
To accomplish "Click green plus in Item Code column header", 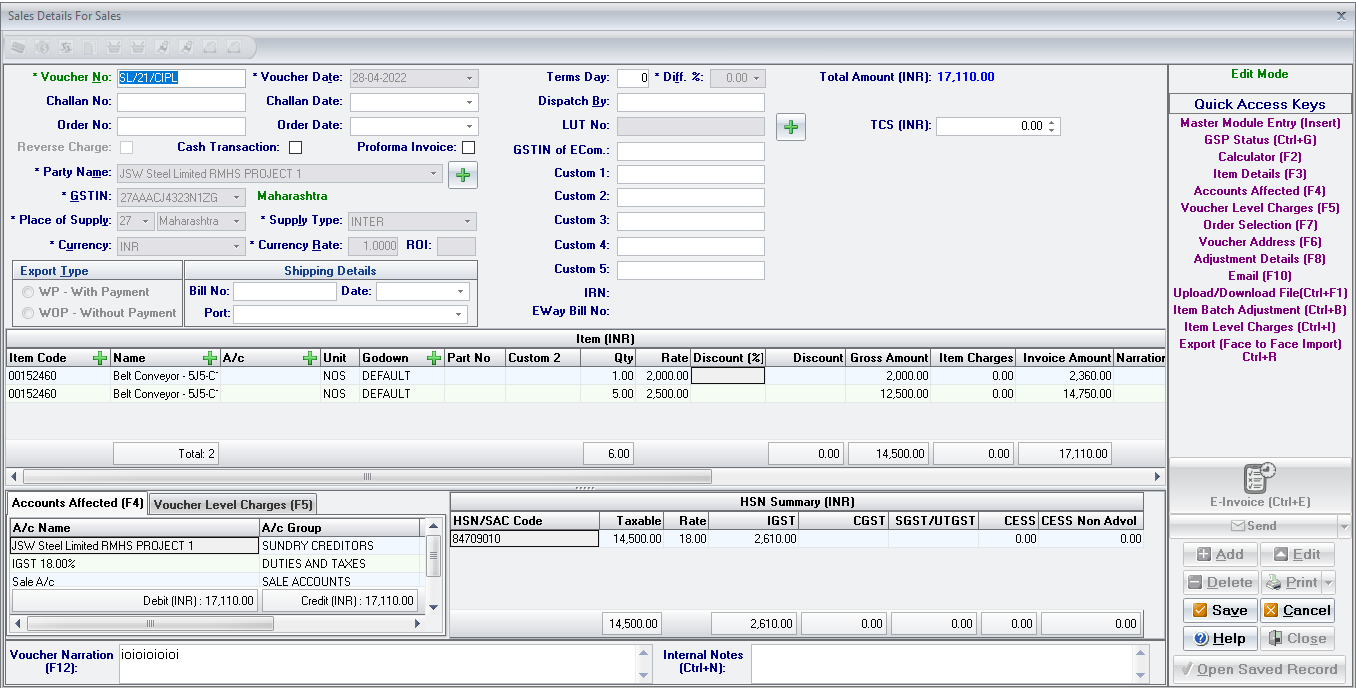I will (100, 358).
